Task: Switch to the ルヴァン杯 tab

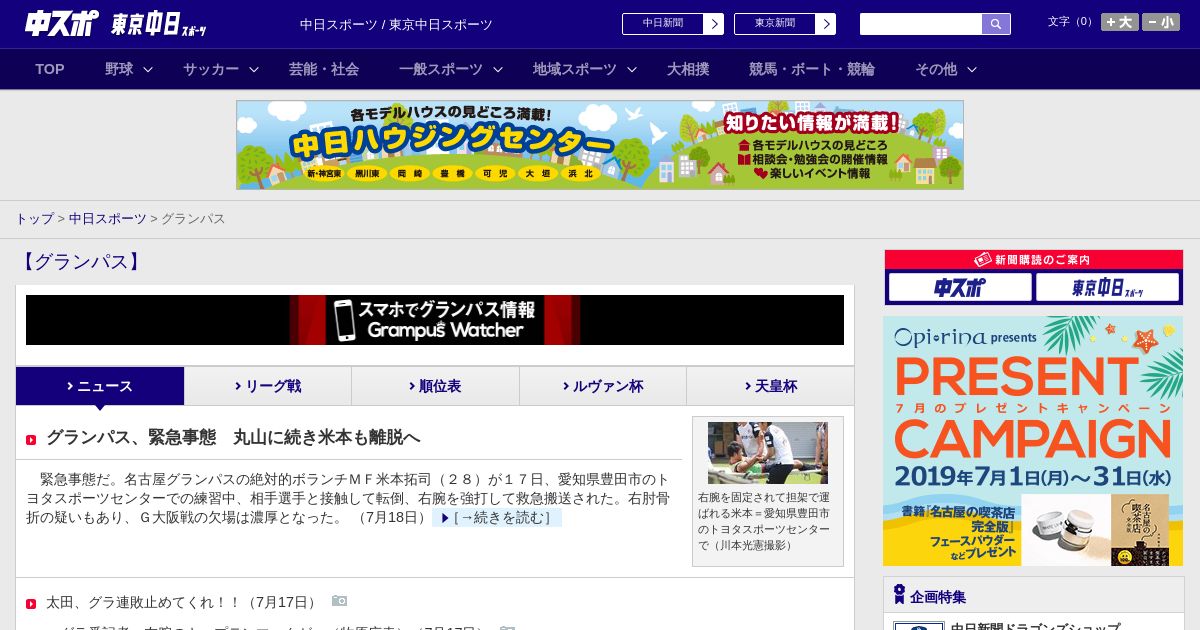Action: pyautogui.click(x=603, y=386)
